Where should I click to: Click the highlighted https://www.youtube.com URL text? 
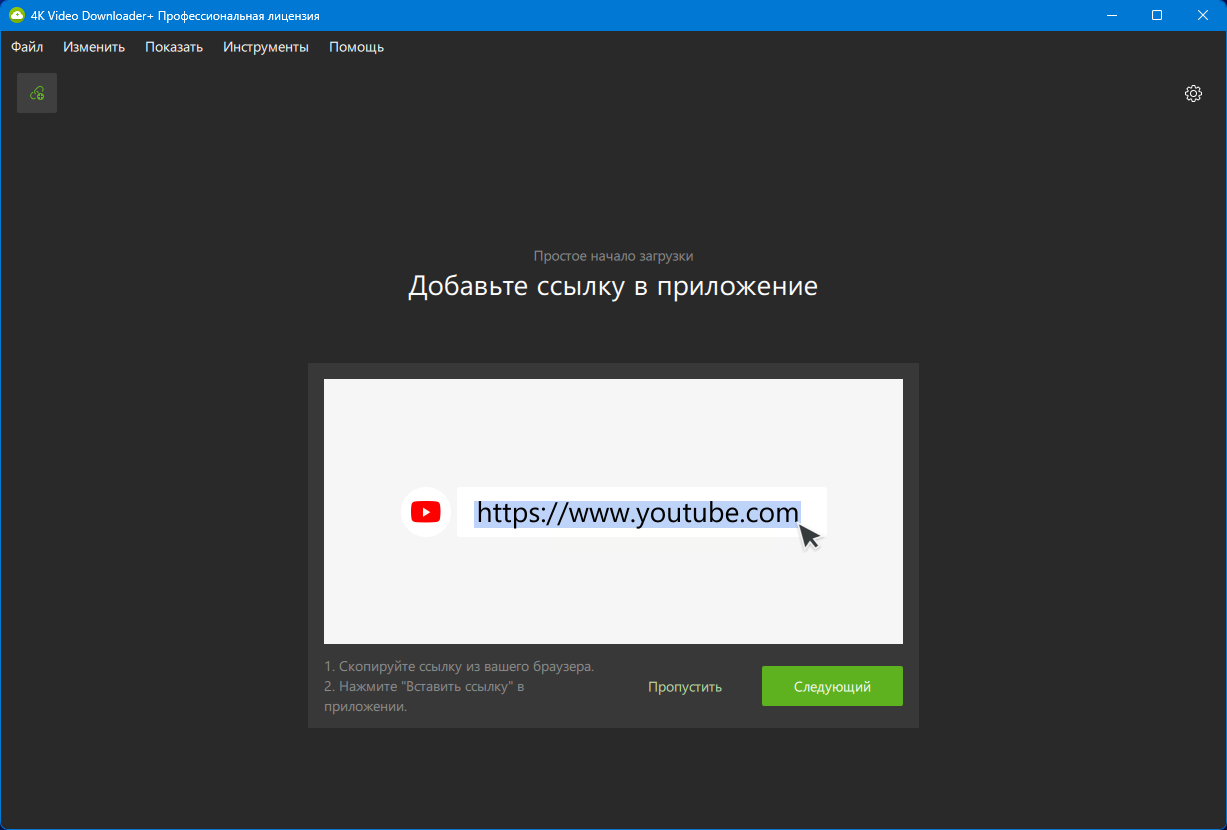637,513
